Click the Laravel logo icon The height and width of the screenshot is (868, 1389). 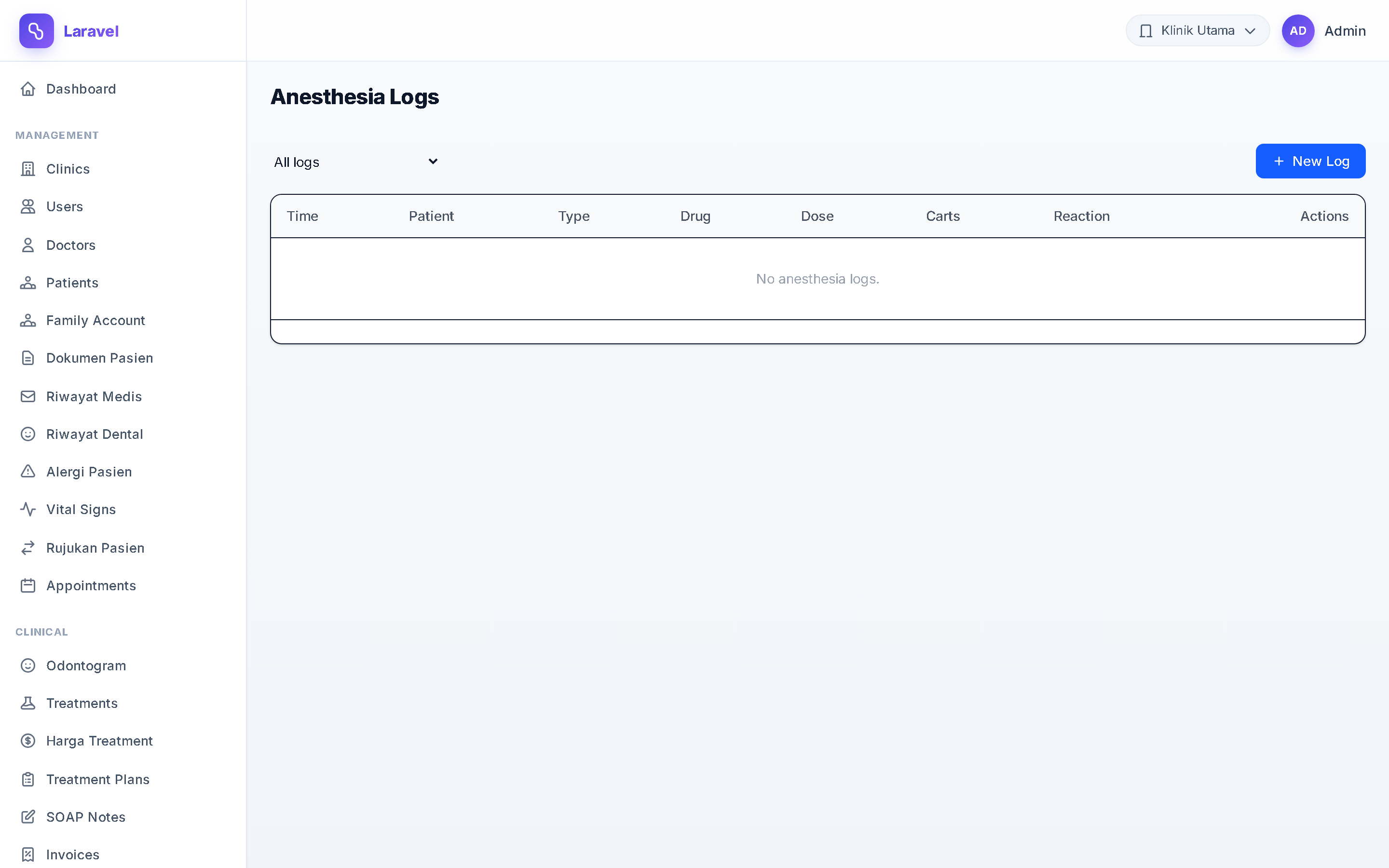[x=36, y=31]
